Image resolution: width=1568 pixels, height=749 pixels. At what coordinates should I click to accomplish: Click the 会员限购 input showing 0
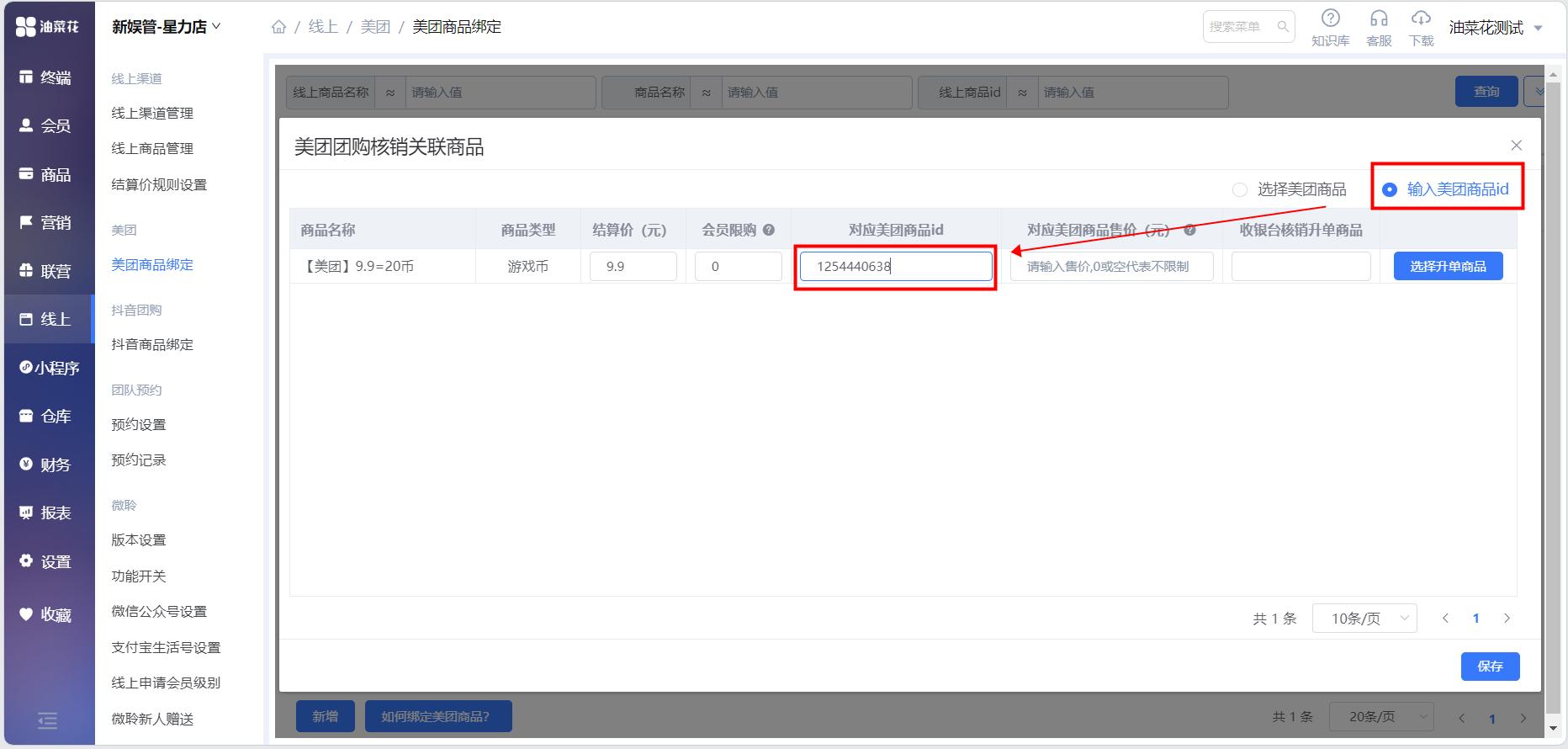(x=739, y=266)
